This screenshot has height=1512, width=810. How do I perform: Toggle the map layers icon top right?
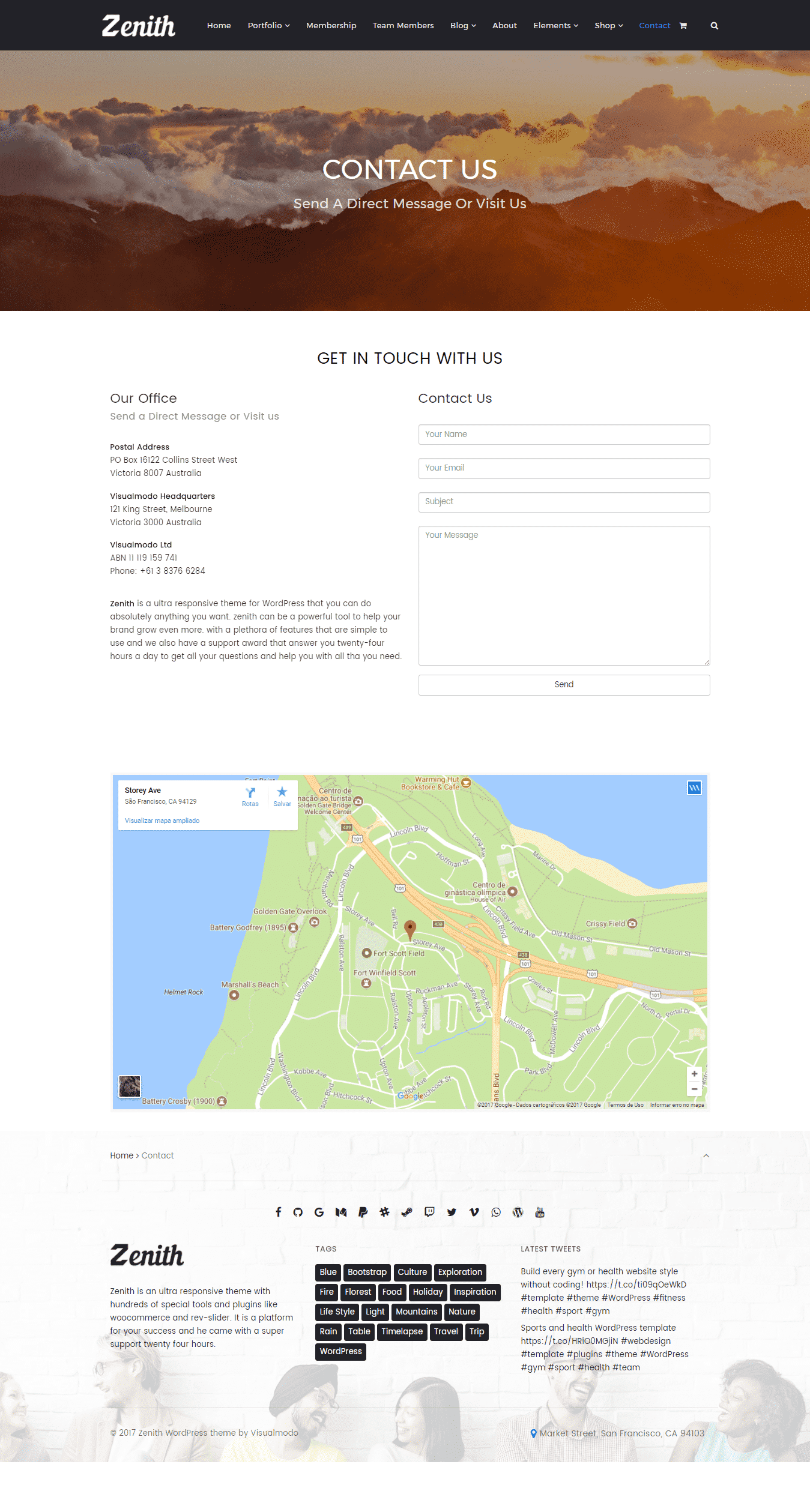(694, 788)
